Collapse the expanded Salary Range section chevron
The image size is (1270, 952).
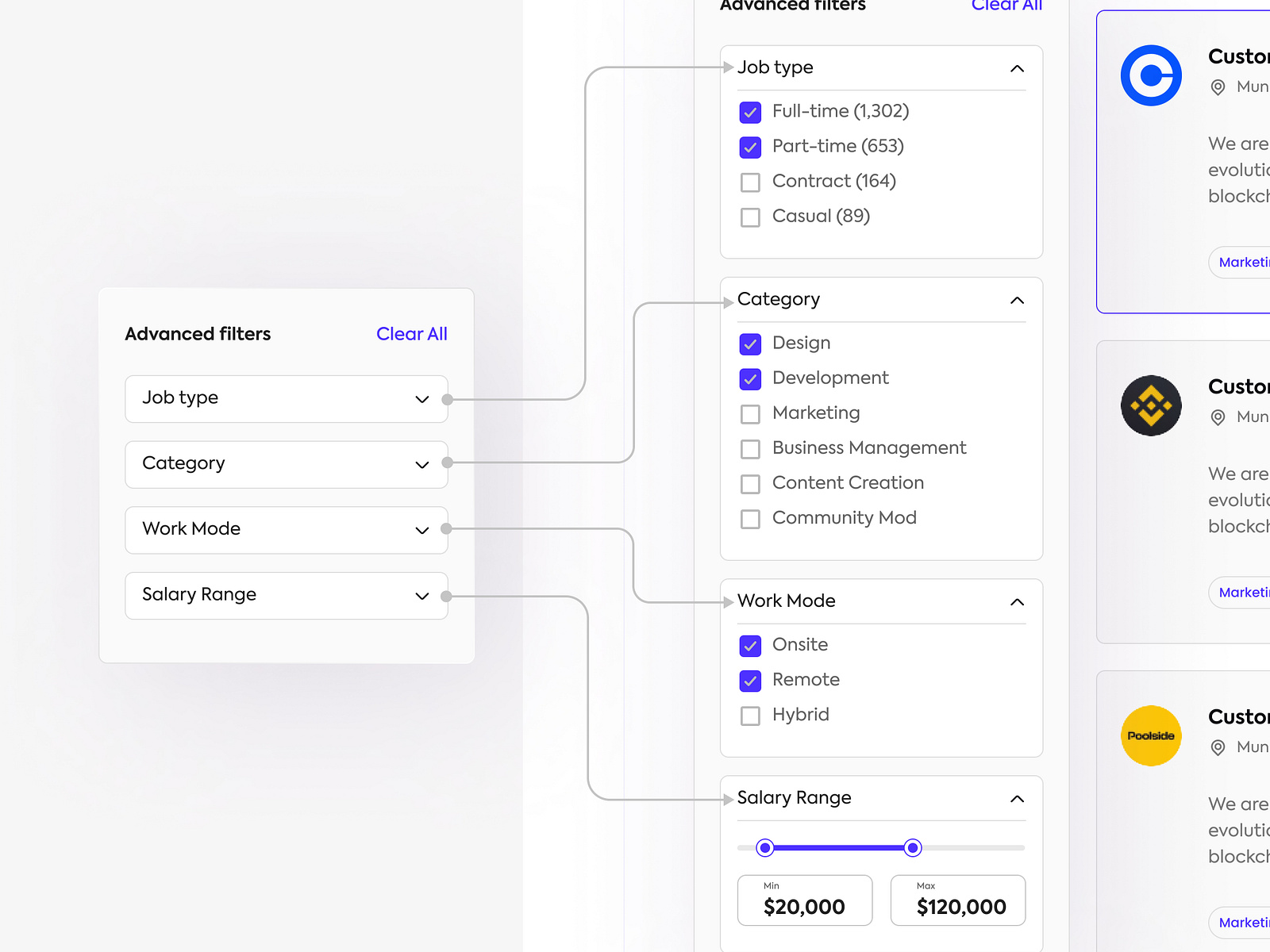tap(1017, 798)
